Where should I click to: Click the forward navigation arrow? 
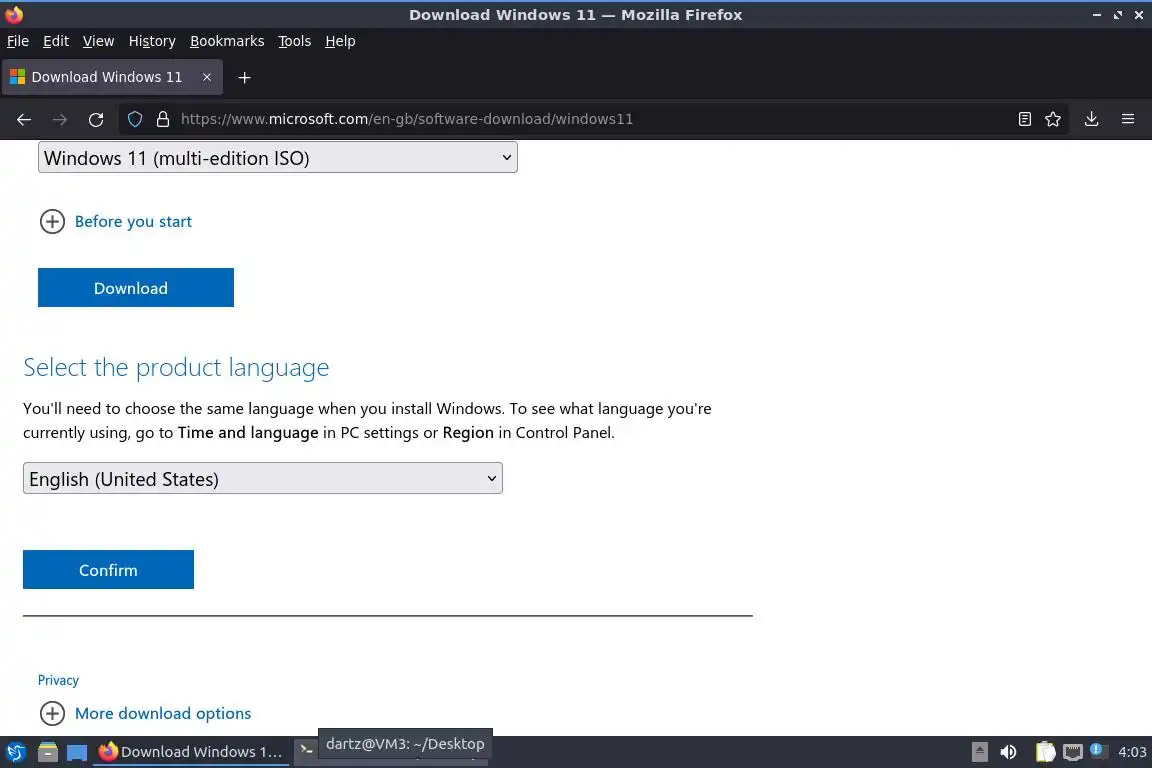point(60,119)
